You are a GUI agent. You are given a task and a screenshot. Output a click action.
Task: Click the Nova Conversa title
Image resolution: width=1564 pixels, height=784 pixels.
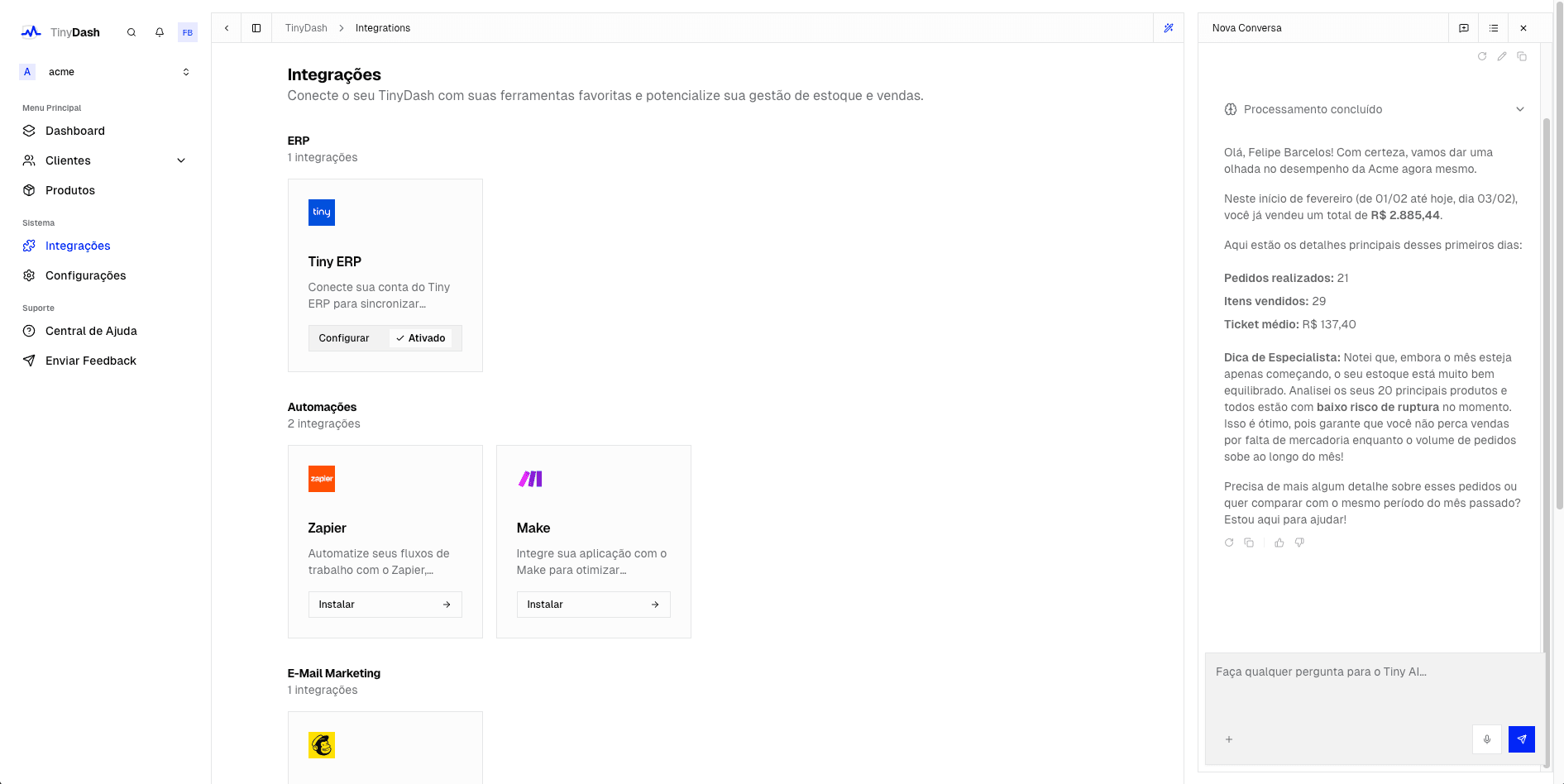(x=1247, y=28)
